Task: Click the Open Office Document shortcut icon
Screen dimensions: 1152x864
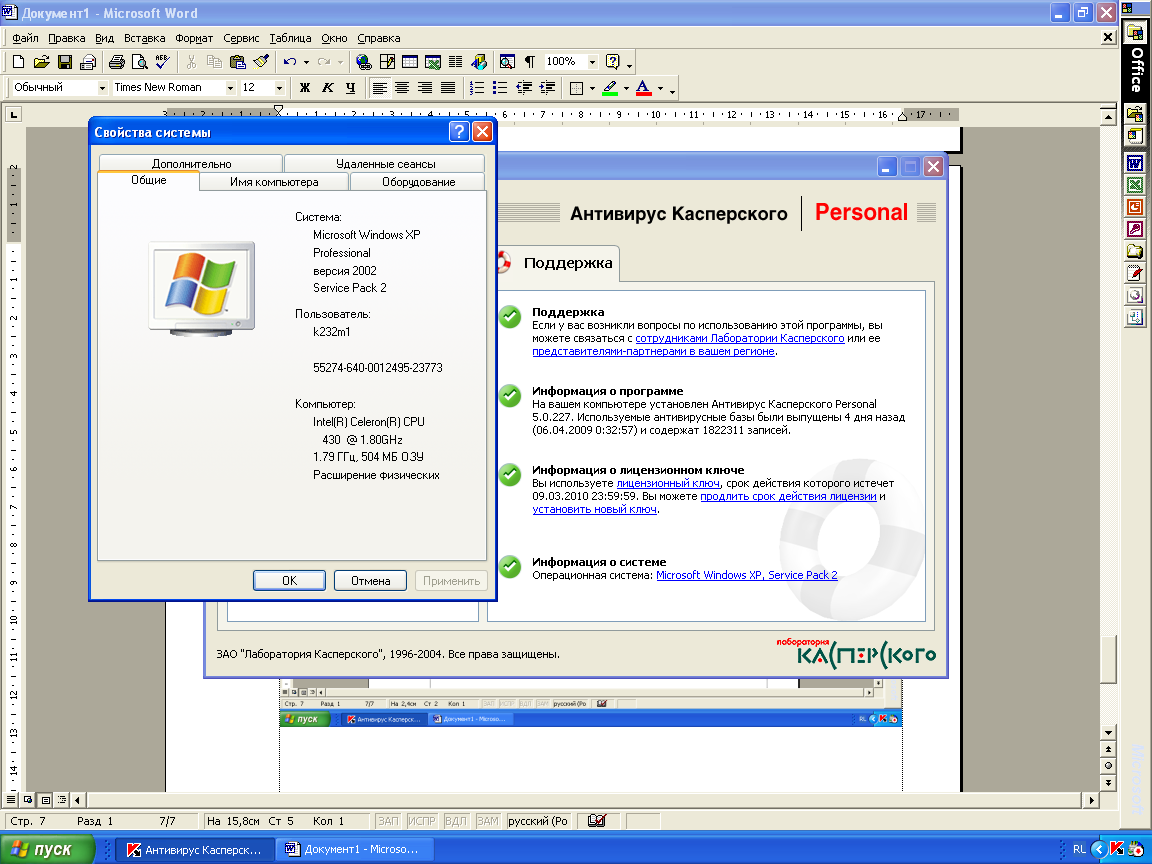Action: click(1135, 114)
